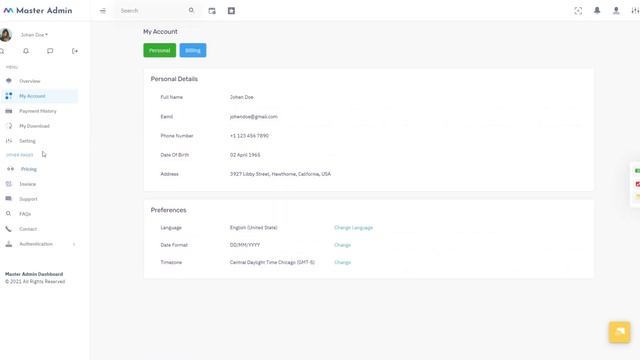Click the English (United State) language value

(x=253, y=228)
